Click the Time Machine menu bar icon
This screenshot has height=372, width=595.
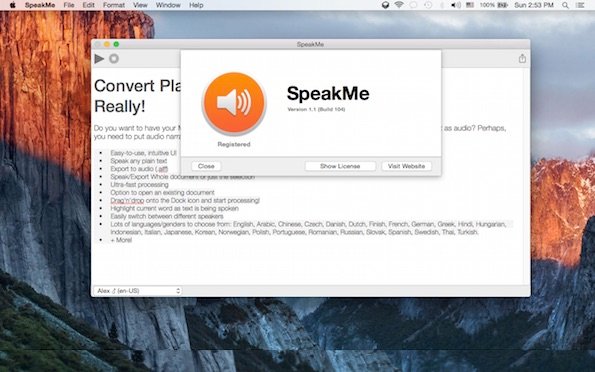click(428, 5)
